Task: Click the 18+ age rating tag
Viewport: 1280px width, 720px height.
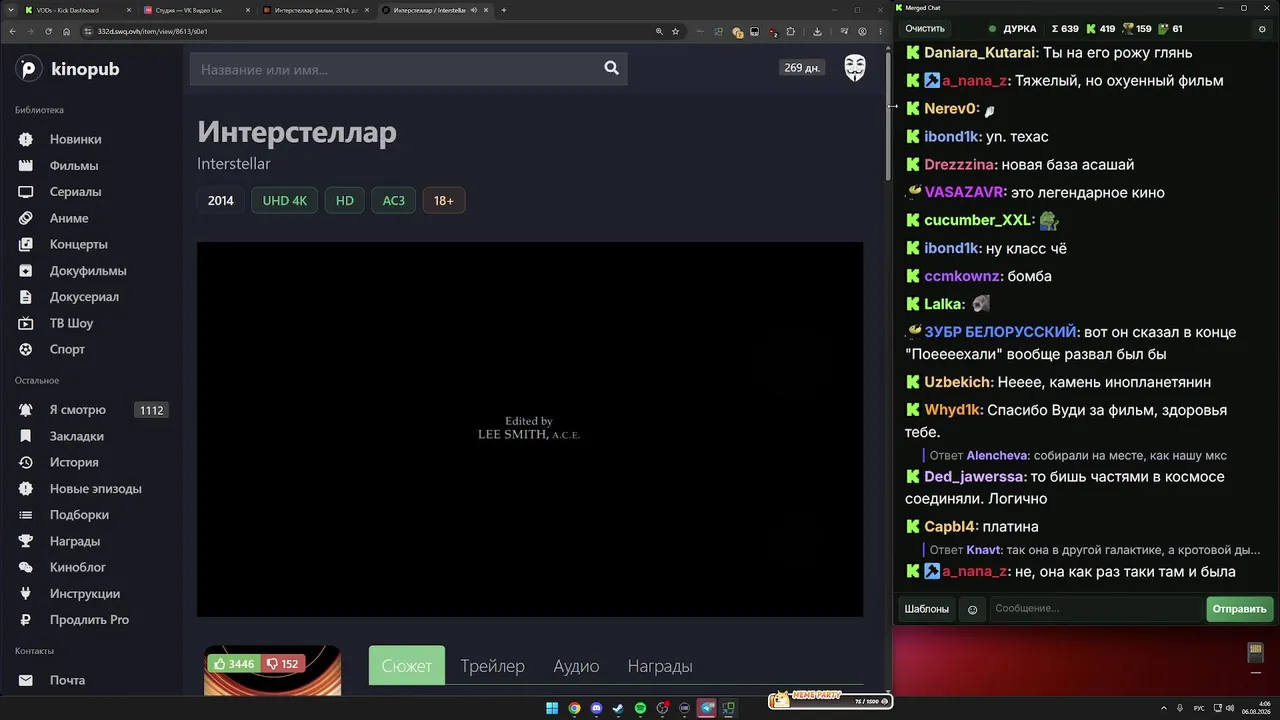Action: point(444,201)
